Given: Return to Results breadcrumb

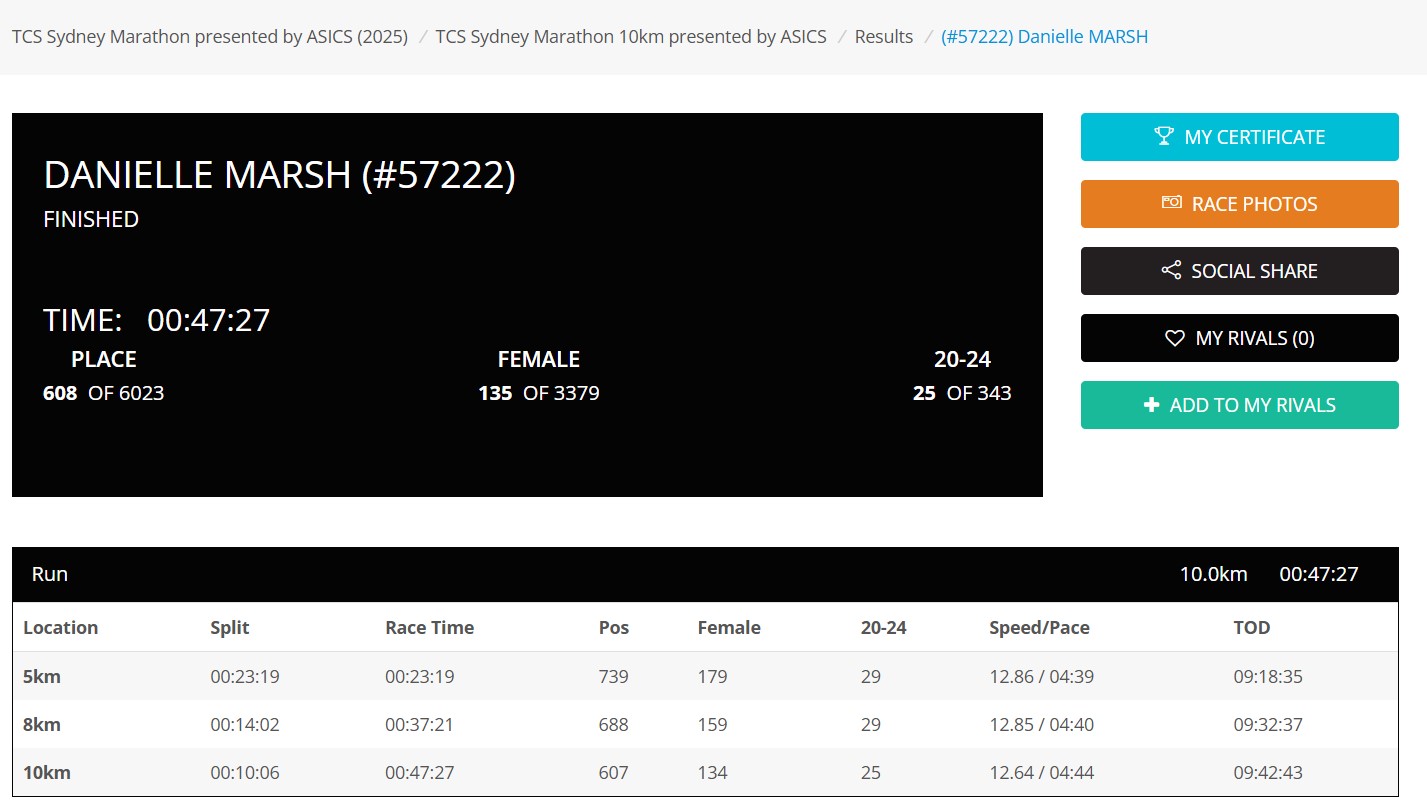Looking at the screenshot, I should tap(884, 37).
